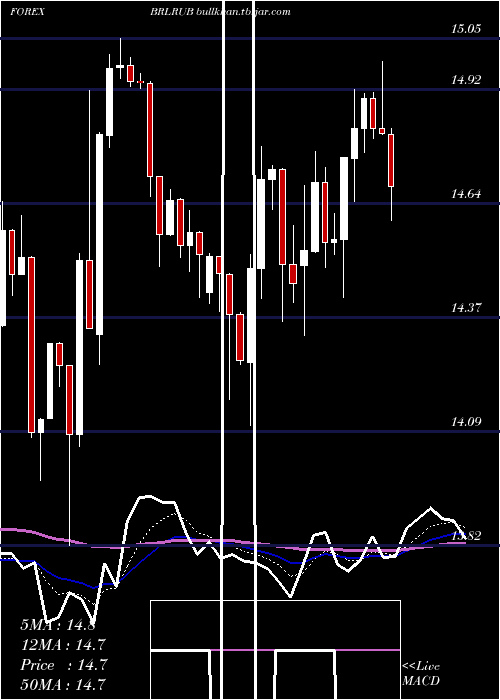
Task: Click the FOREX label at top left
Action: click(x=27, y=12)
